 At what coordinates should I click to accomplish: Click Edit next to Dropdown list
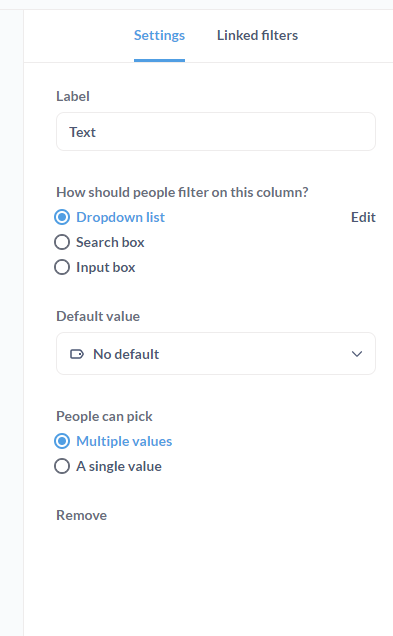pyautogui.click(x=363, y=217)
